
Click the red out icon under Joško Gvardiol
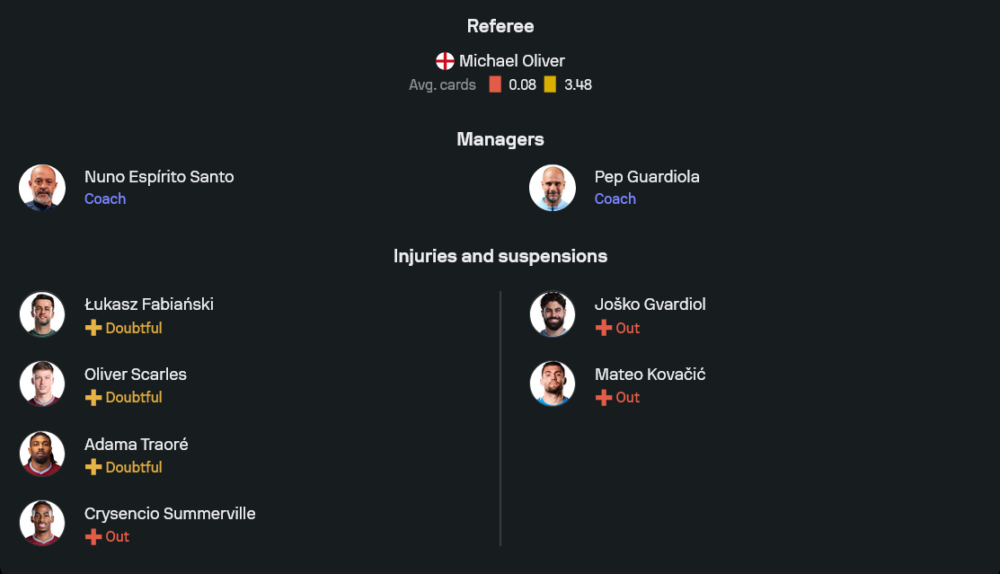(603, 328)
